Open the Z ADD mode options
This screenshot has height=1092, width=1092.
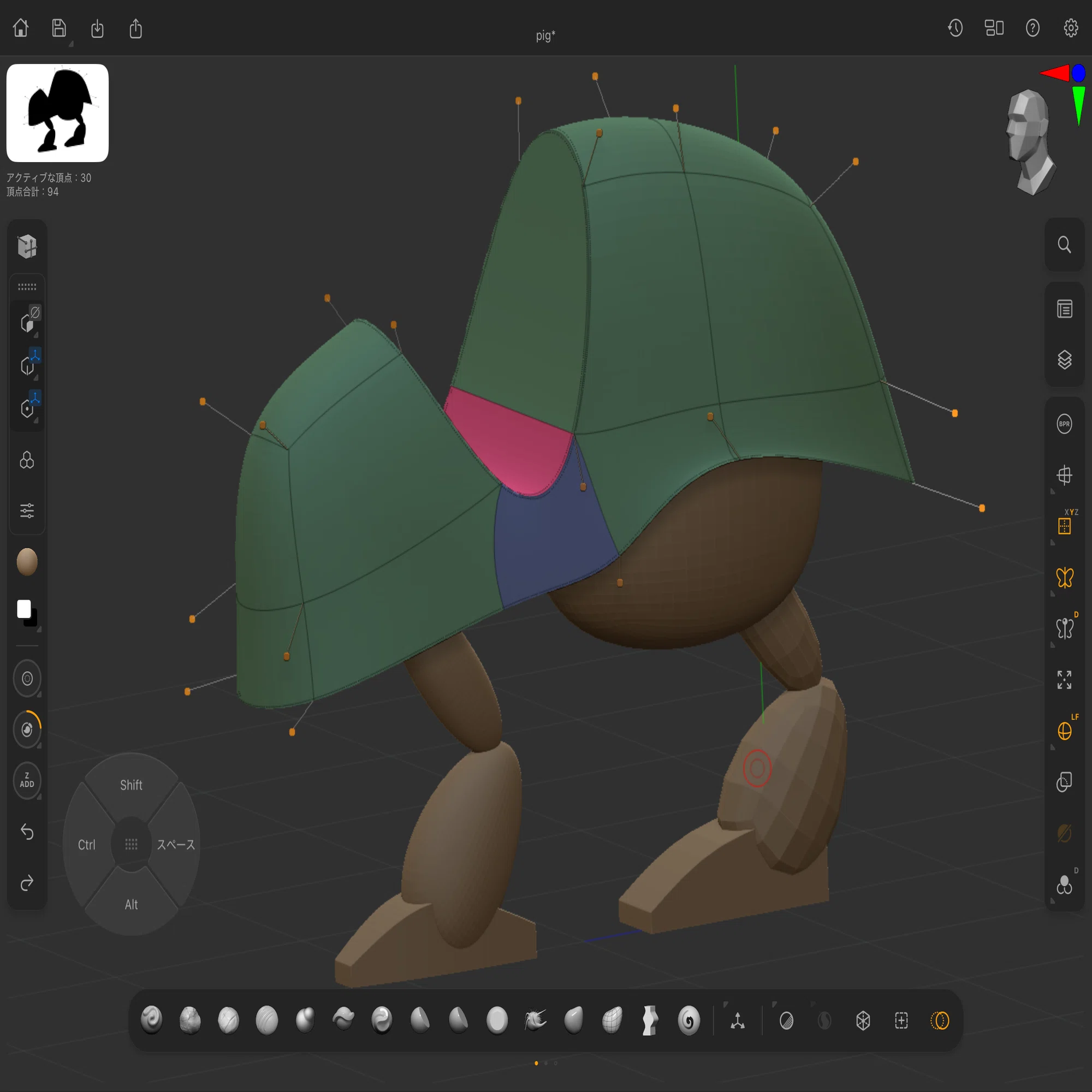[x=27, y=781]
